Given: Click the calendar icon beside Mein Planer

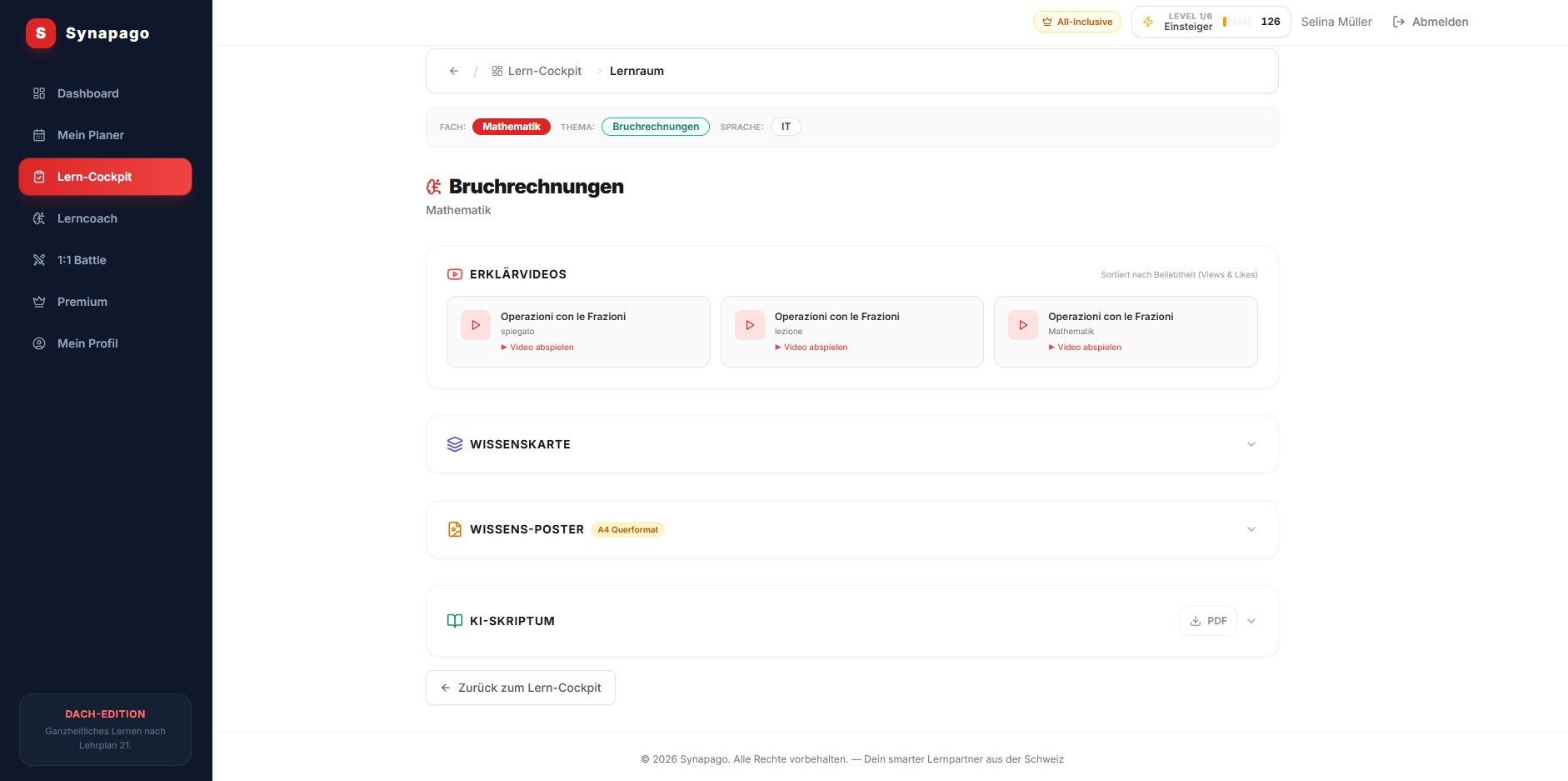Looking at the screenshot, I should click(39, 135).
